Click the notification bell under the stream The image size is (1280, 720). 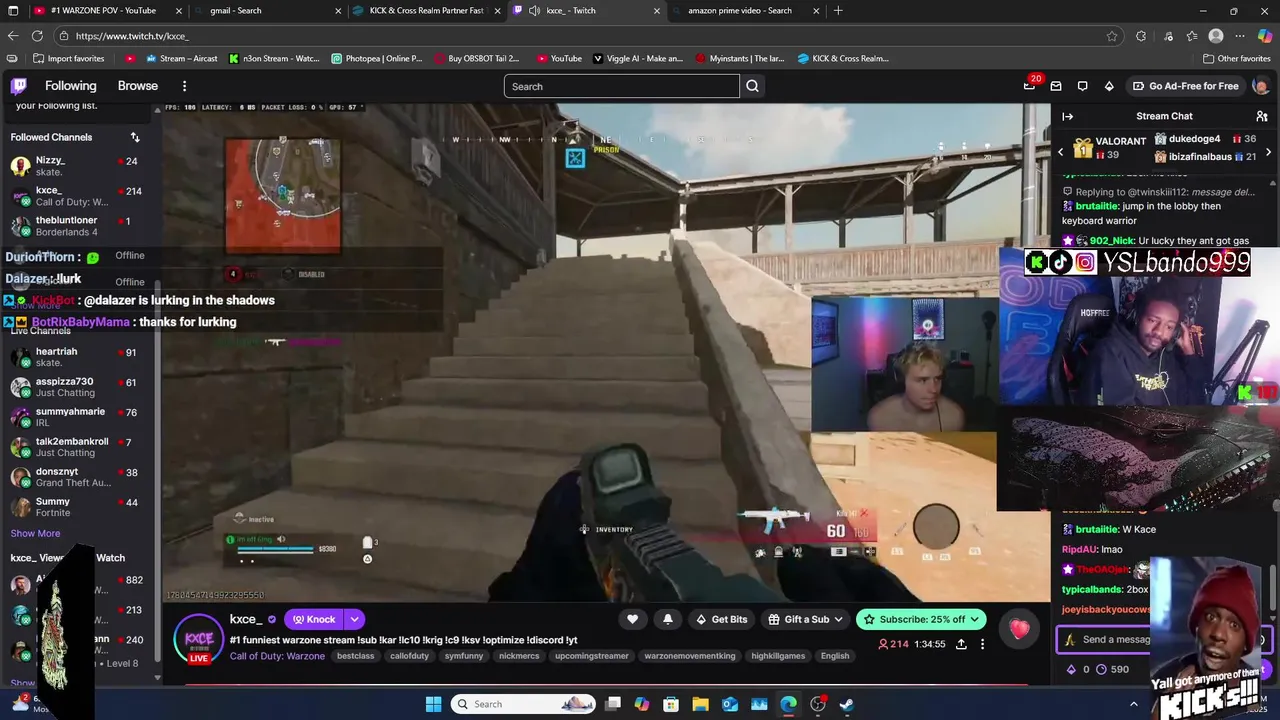click(668, 619)
